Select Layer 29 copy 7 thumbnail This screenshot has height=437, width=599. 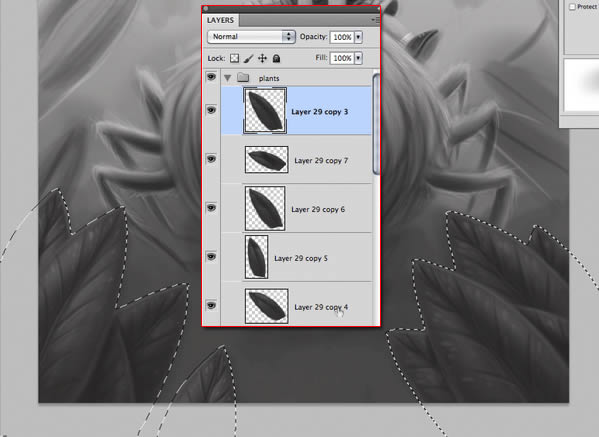pyautogui.click(x=266, y=160)
